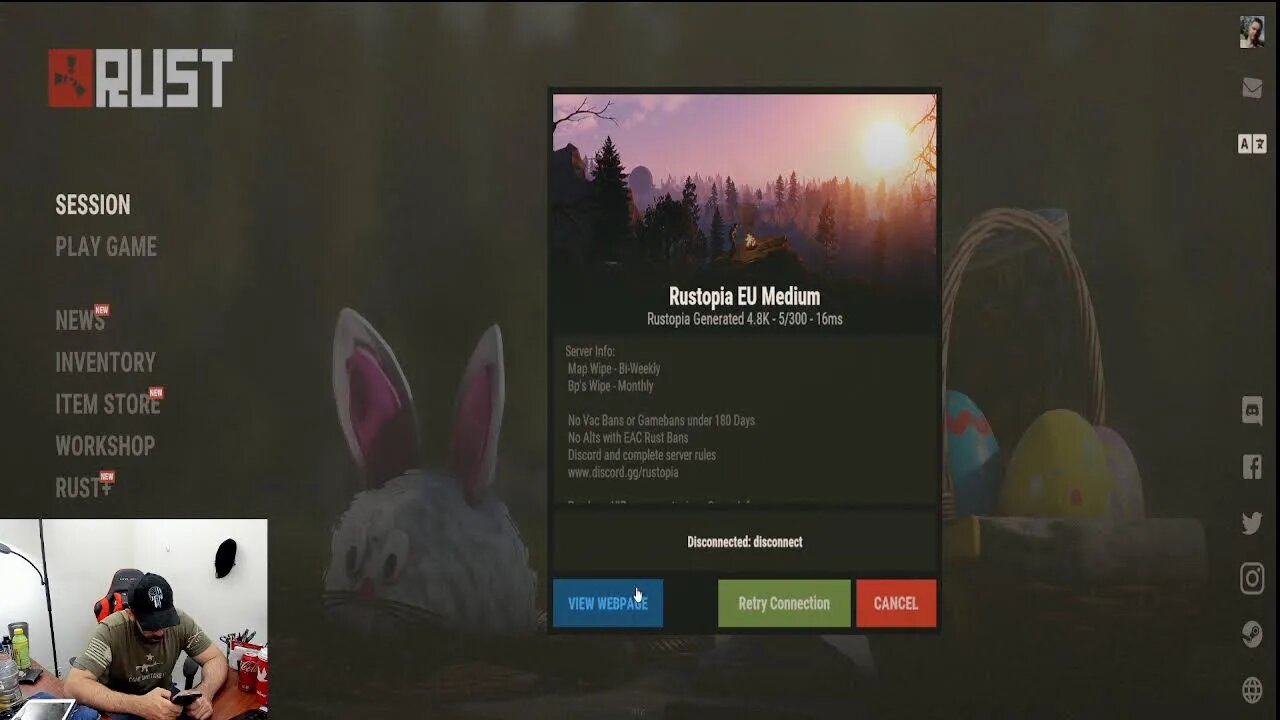This screenshot has height=720, width=1280.
Task: Open the Workshop menu item
Action: (105, 446)
